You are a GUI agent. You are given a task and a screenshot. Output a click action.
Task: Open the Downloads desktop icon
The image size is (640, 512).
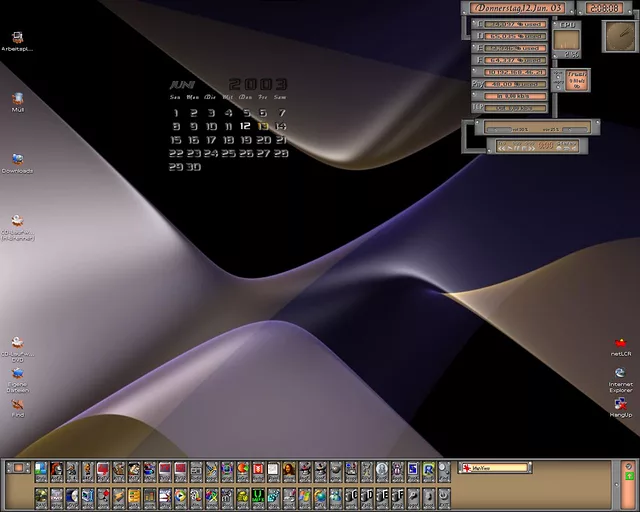(17, 160)
